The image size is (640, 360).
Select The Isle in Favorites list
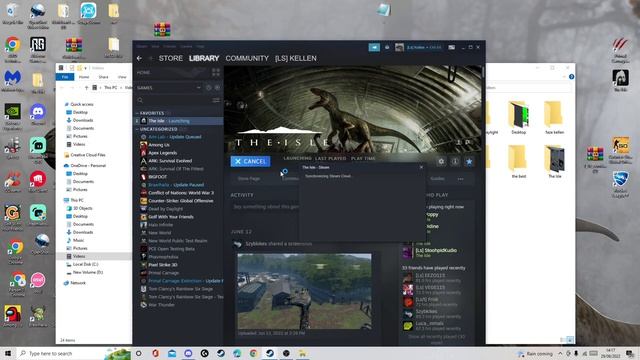pos(179,121)
